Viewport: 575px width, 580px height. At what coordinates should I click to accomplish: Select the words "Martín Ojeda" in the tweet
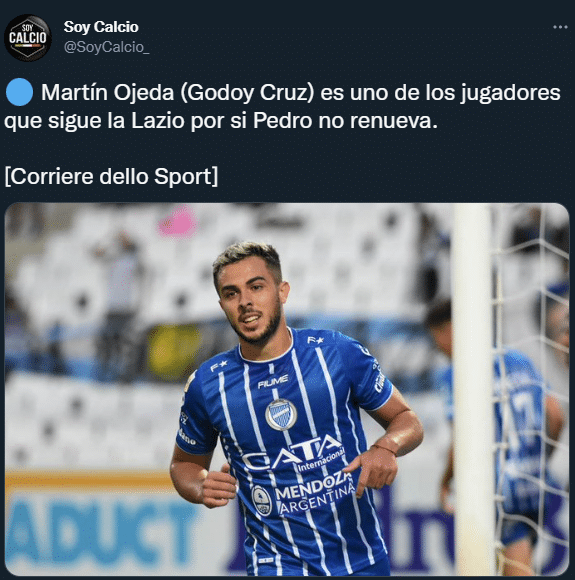(x=107, y=92)
